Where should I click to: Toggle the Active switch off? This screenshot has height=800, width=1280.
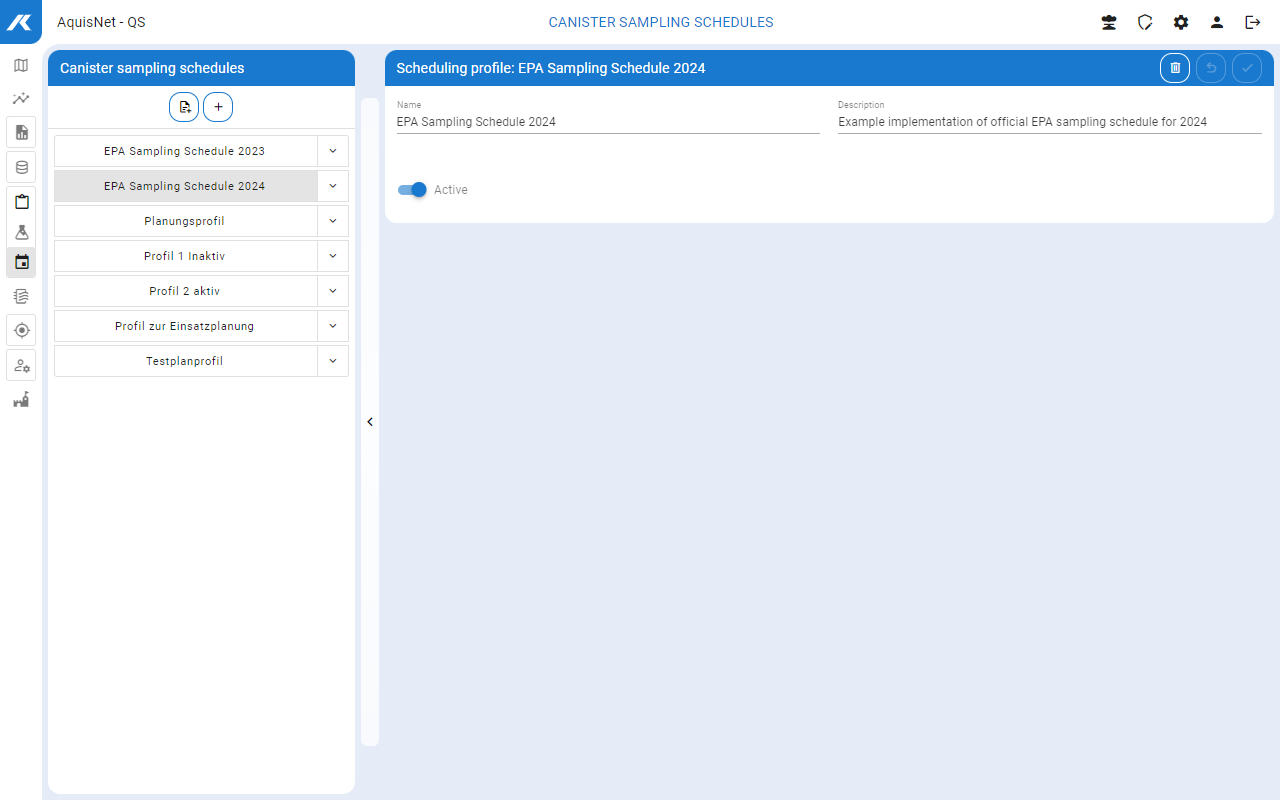point(412,190)
